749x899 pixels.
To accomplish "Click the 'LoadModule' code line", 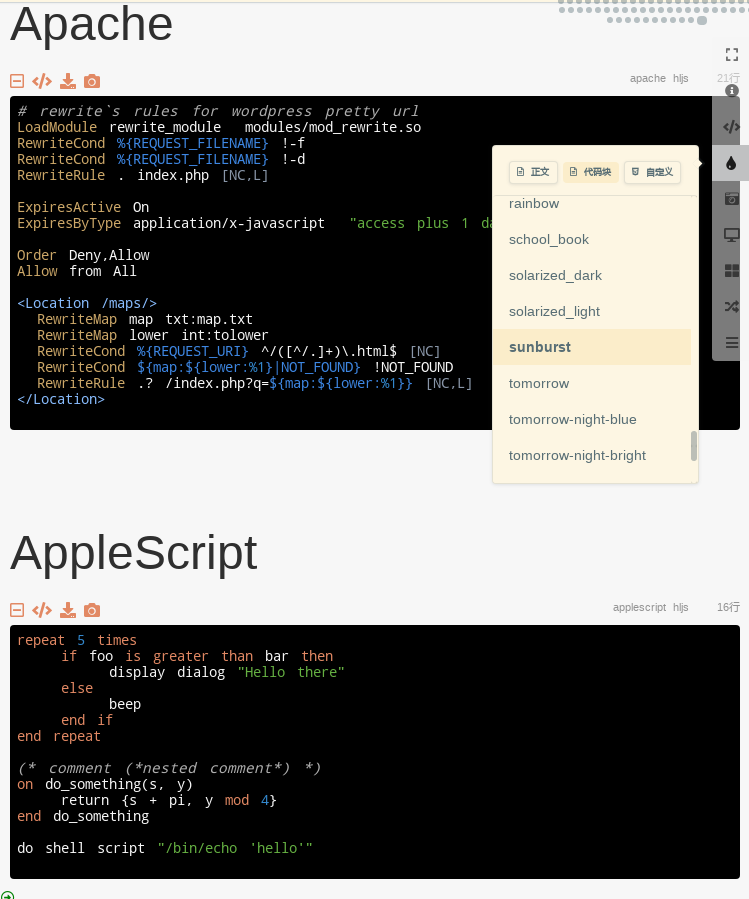I will click(219, 127).
